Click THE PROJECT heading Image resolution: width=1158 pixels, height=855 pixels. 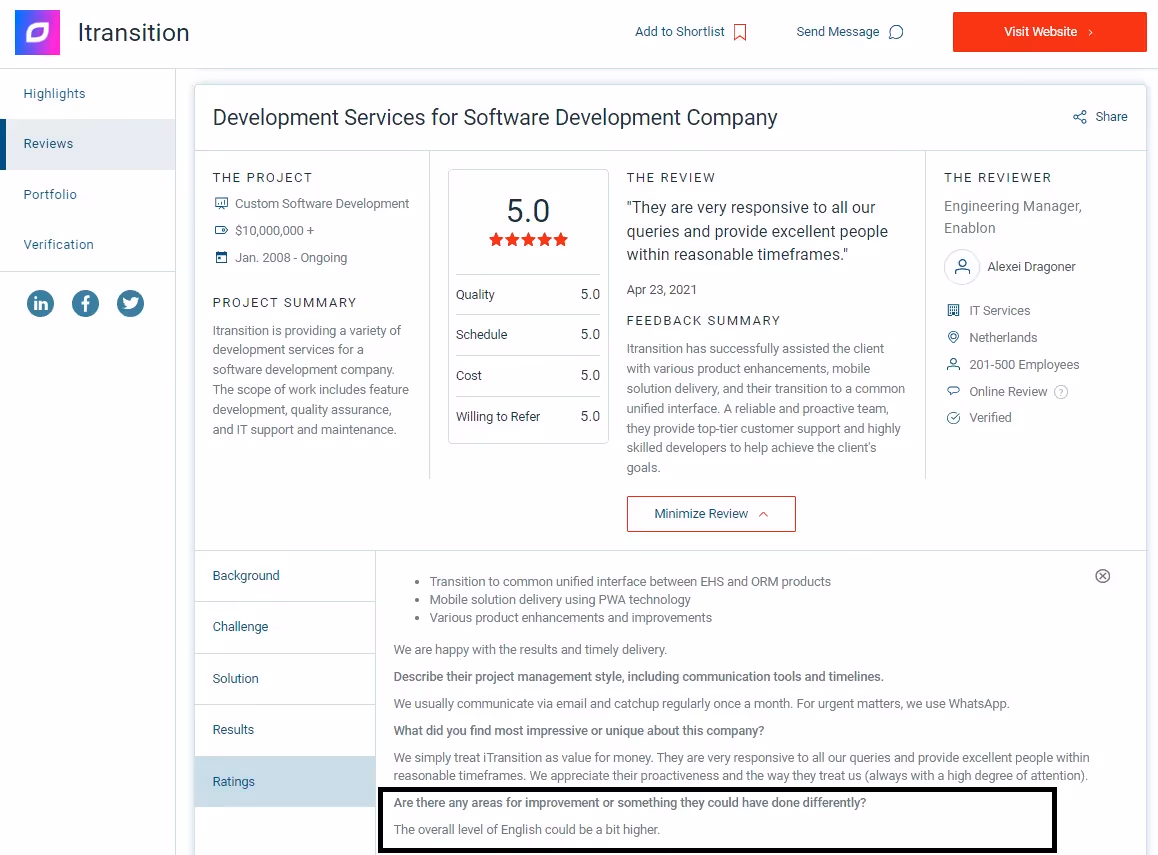[x=262, y=178]
